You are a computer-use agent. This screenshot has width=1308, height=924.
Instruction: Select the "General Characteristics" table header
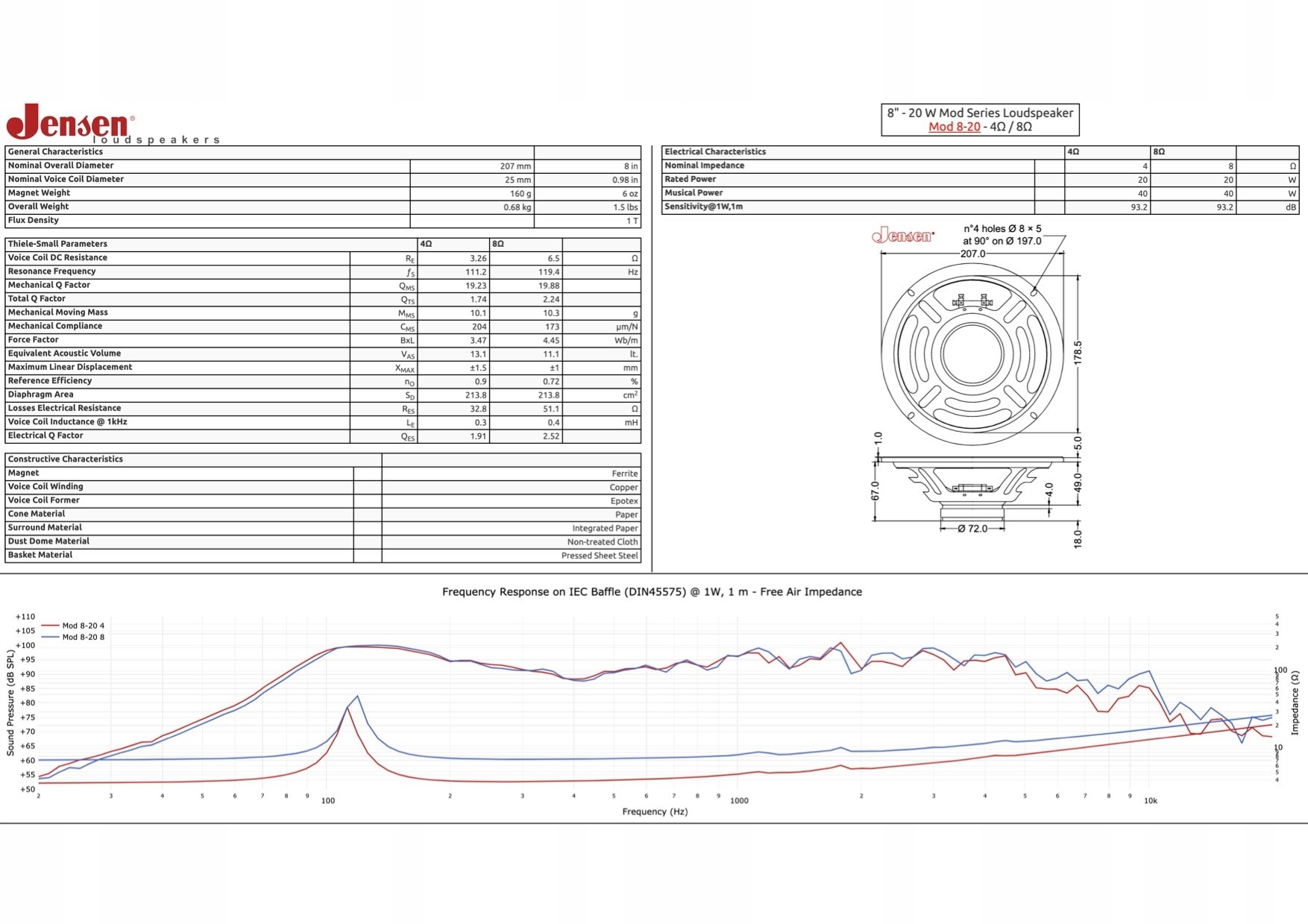[x=55, y=151]
